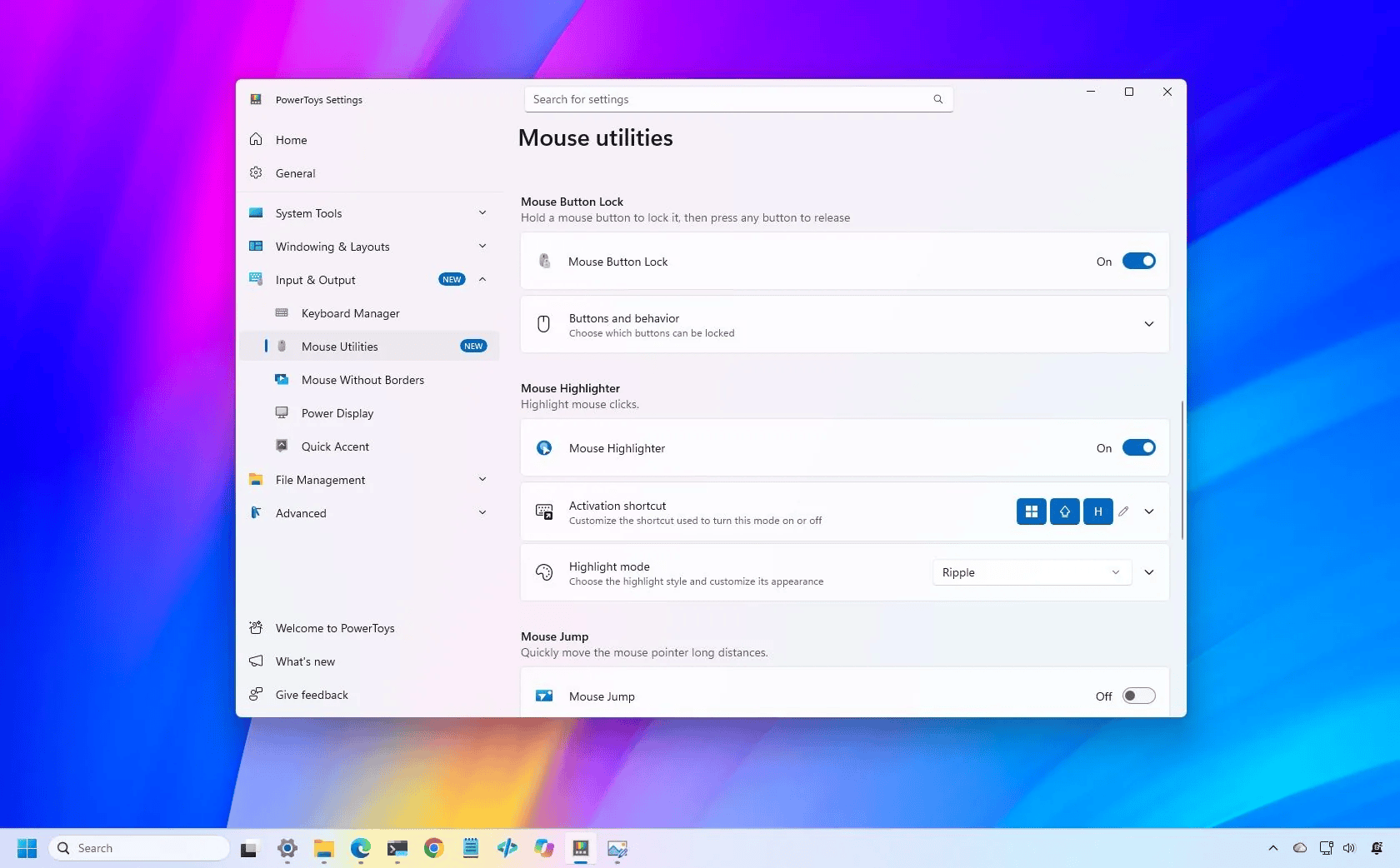Viewport: 1400px width, 868px height.
Task: Expand System Tools in the sidebar
Action: [369, 213]
